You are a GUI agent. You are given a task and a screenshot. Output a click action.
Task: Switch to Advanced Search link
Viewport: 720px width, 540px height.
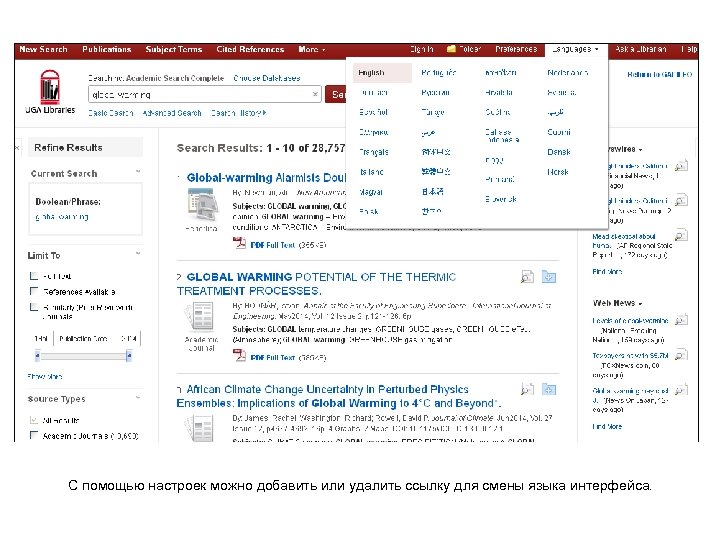(x=172, y=112)
